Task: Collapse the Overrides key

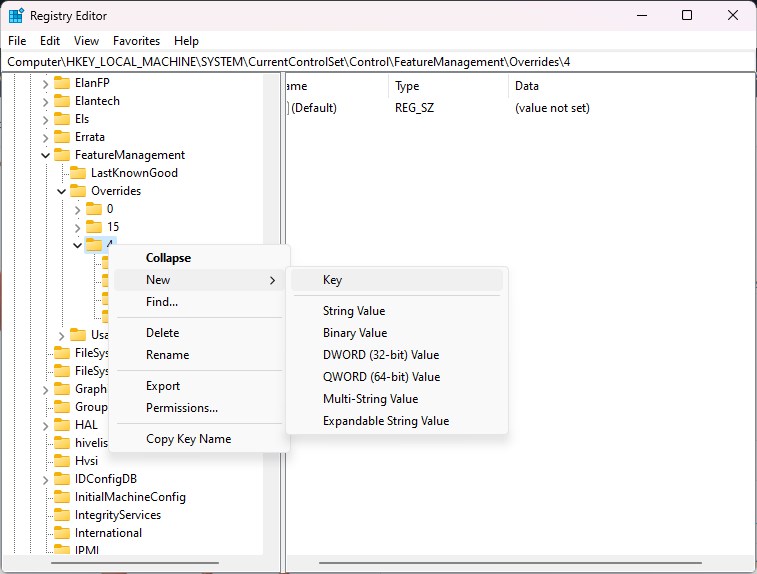Action: 61,192
